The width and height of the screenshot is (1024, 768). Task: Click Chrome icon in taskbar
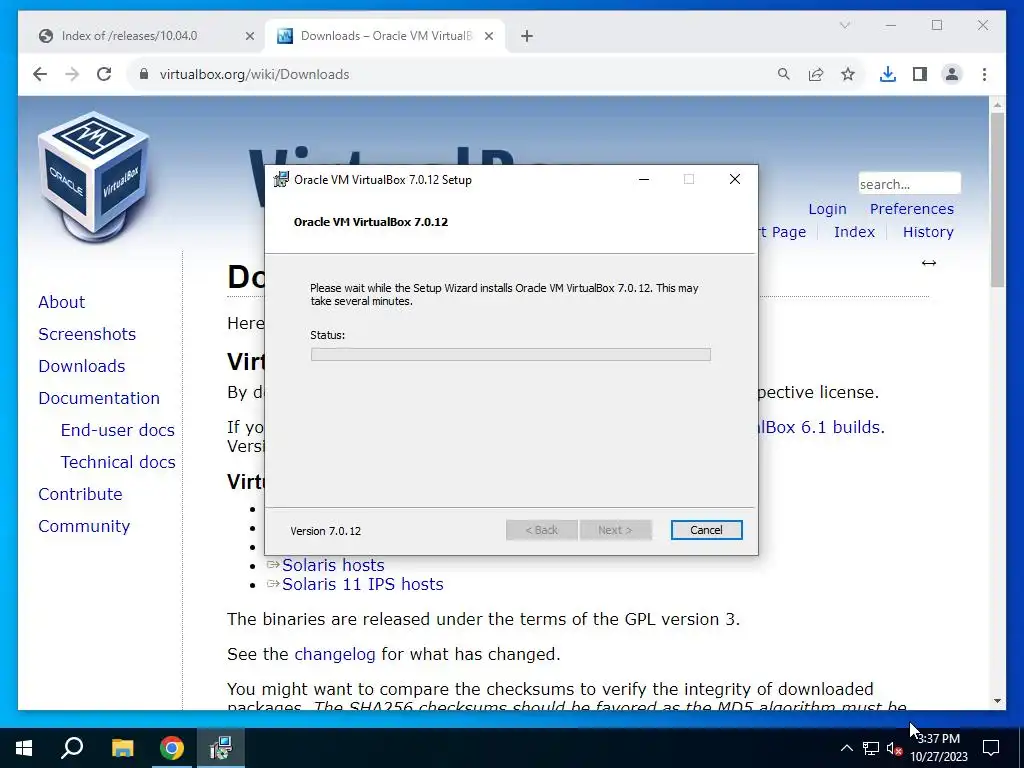coord(172,748)
